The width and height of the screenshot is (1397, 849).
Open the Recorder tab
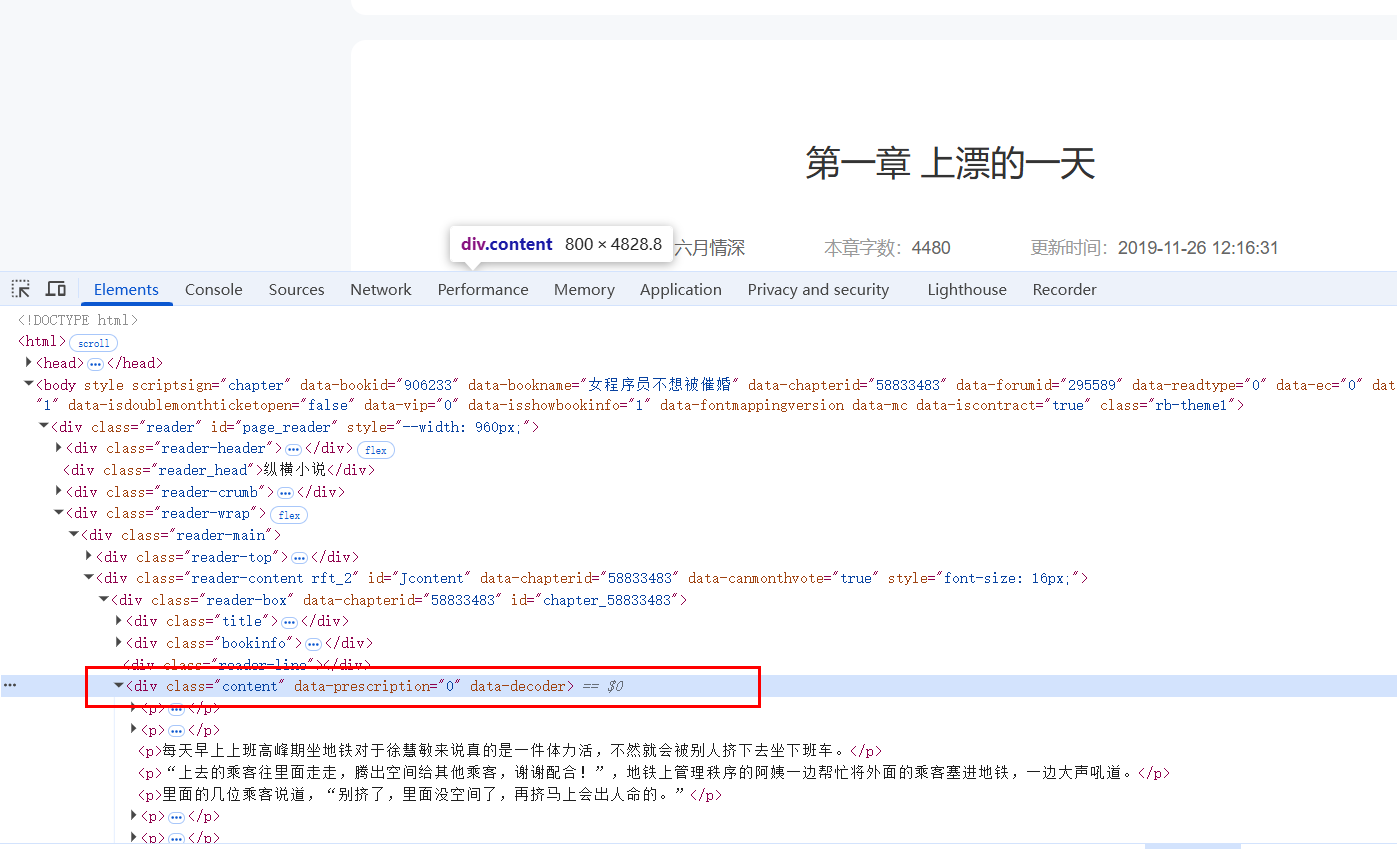point(1065,289)
